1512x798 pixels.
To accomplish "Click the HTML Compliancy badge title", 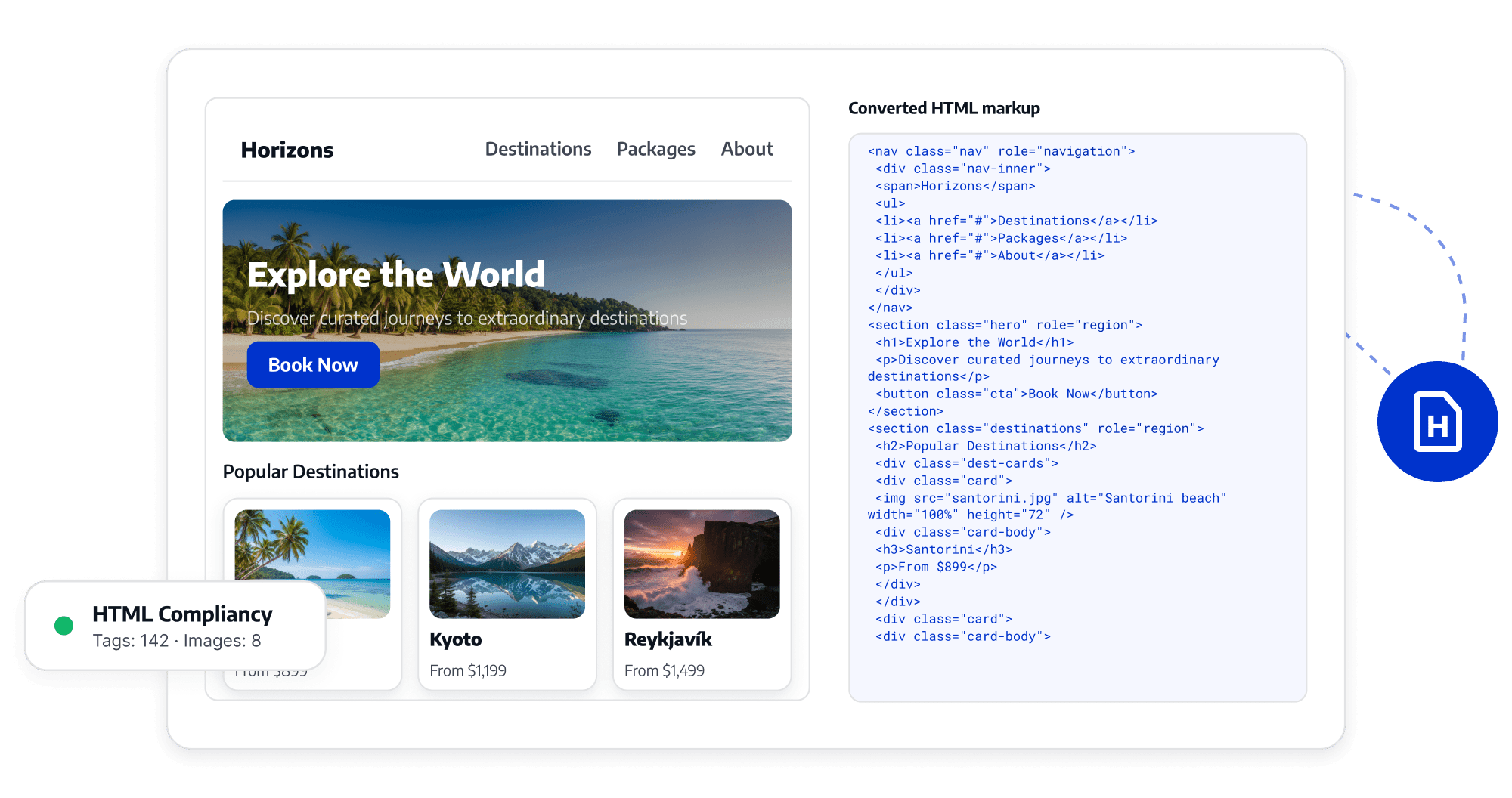I will tap(182, 614).
